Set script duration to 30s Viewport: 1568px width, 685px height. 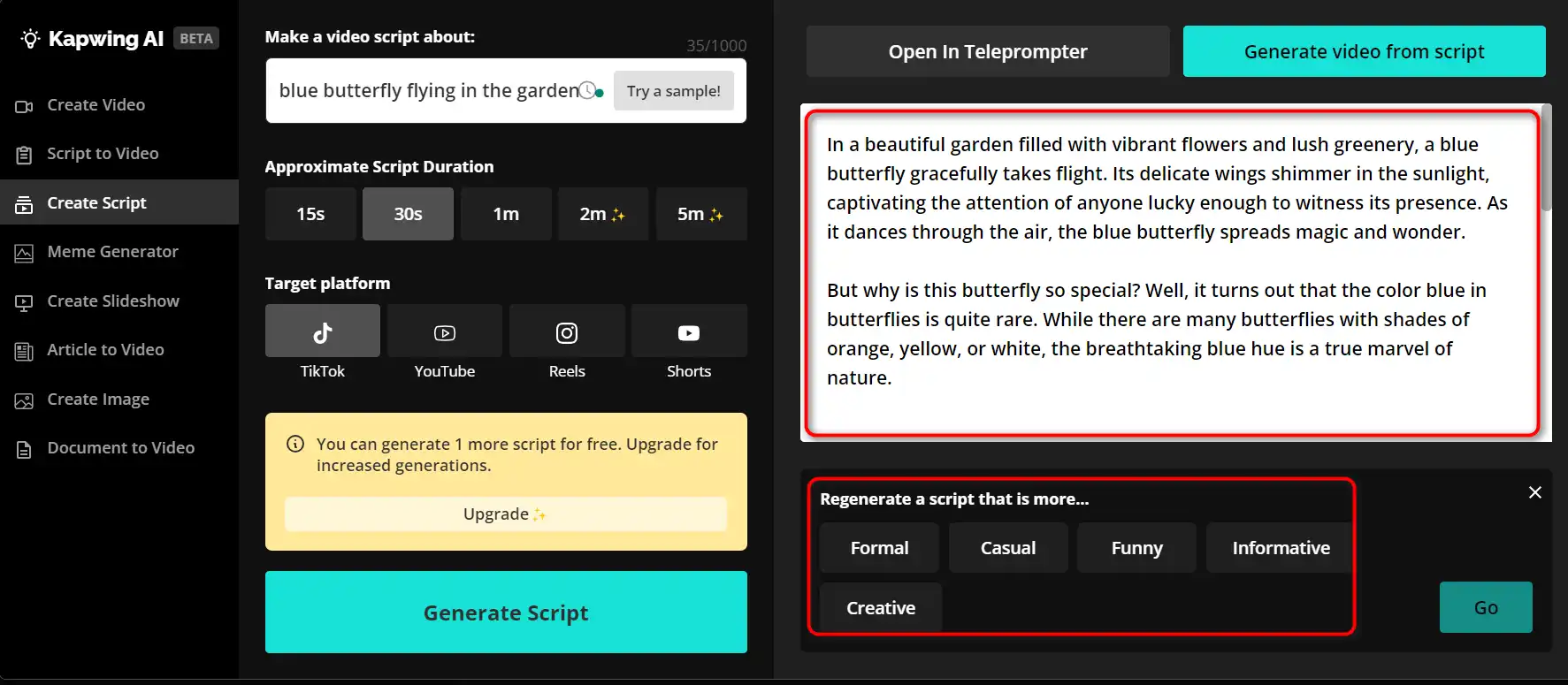tap(408, 214)
